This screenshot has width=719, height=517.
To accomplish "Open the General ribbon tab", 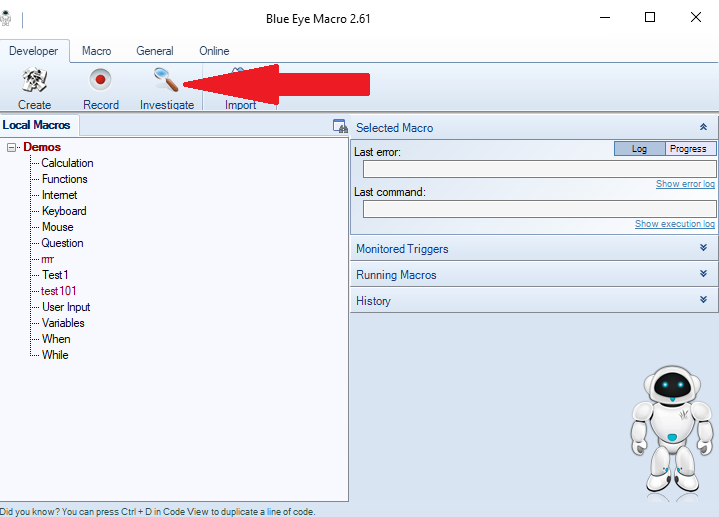I will [x=155, y=51].
